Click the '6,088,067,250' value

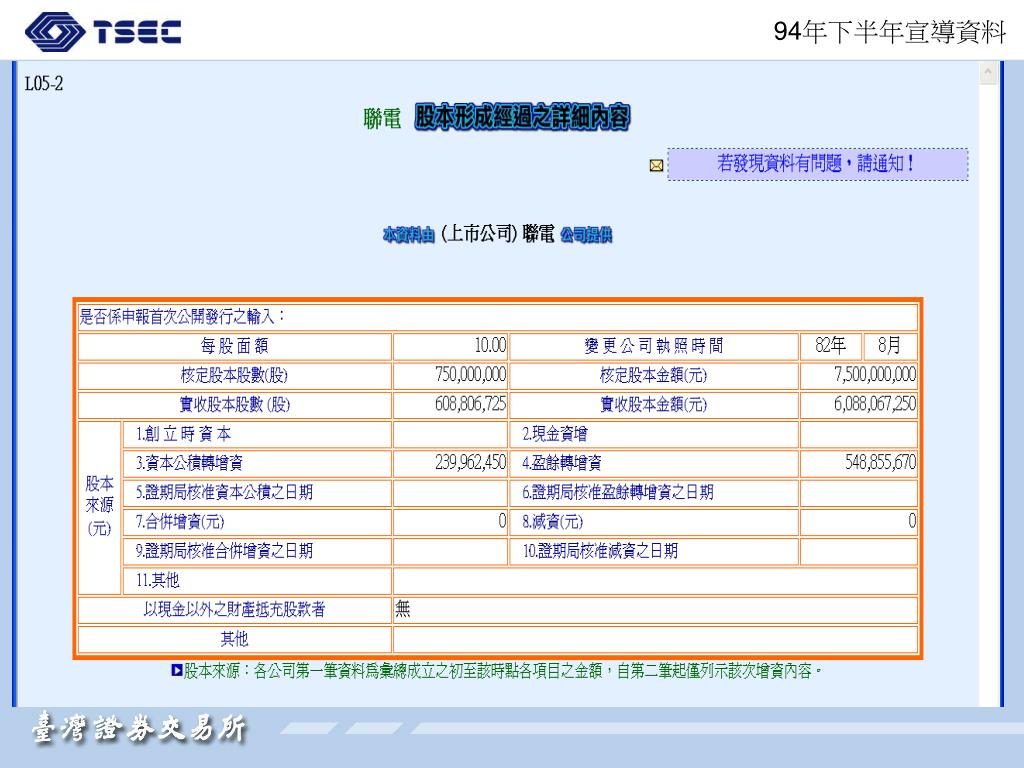click(874, 404)
